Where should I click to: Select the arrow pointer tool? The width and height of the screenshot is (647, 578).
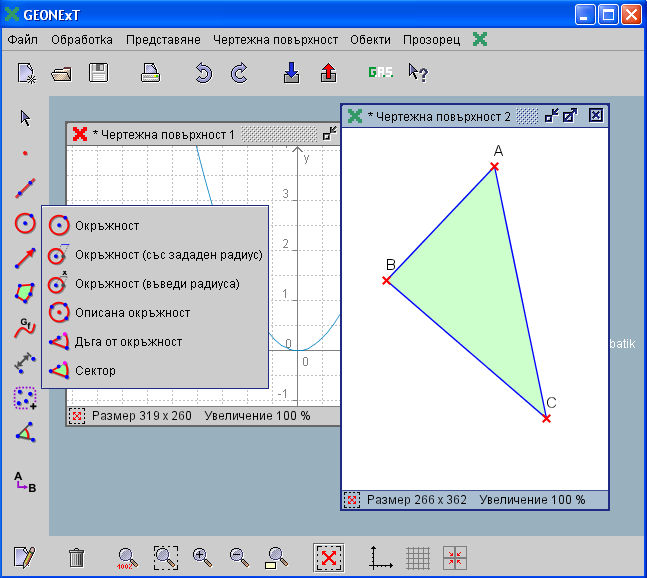tap(25, 118)
